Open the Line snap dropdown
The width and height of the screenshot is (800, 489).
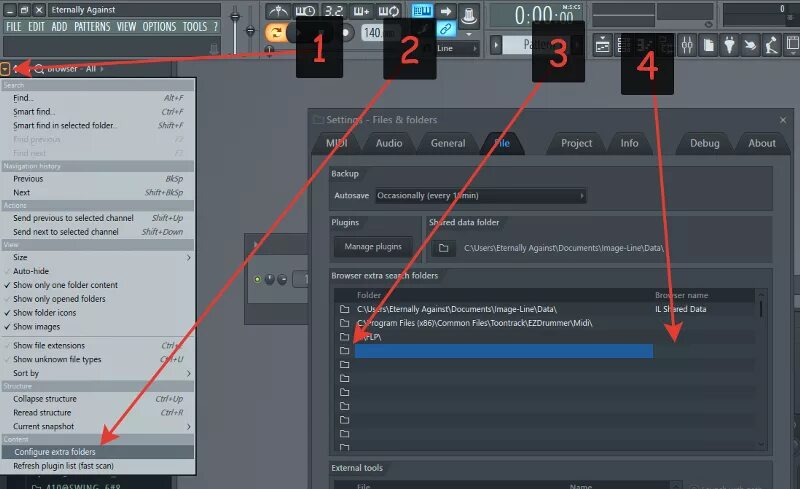pos(457,48)
